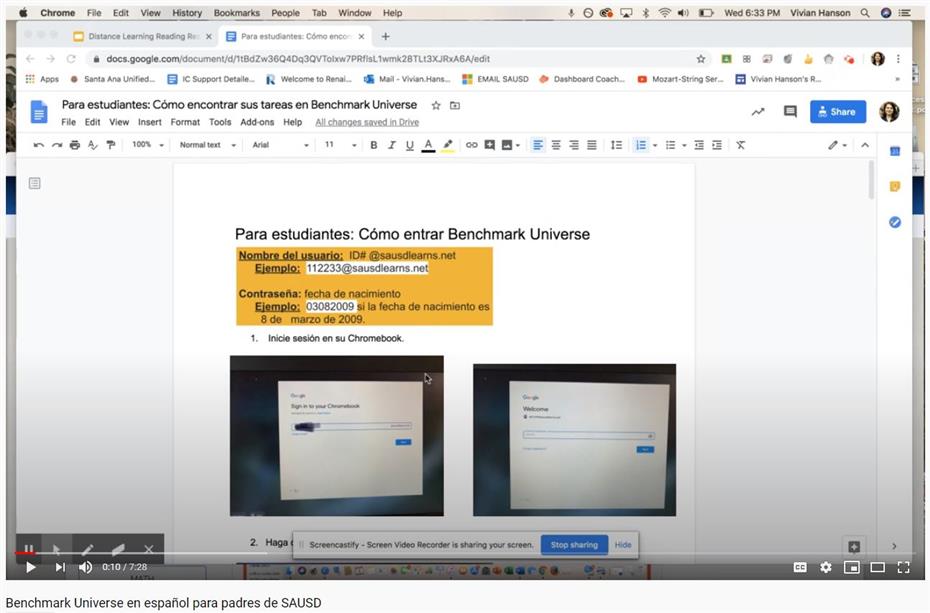The image size is (930, 613).
Task: Select right align
Action: (574, 145)
